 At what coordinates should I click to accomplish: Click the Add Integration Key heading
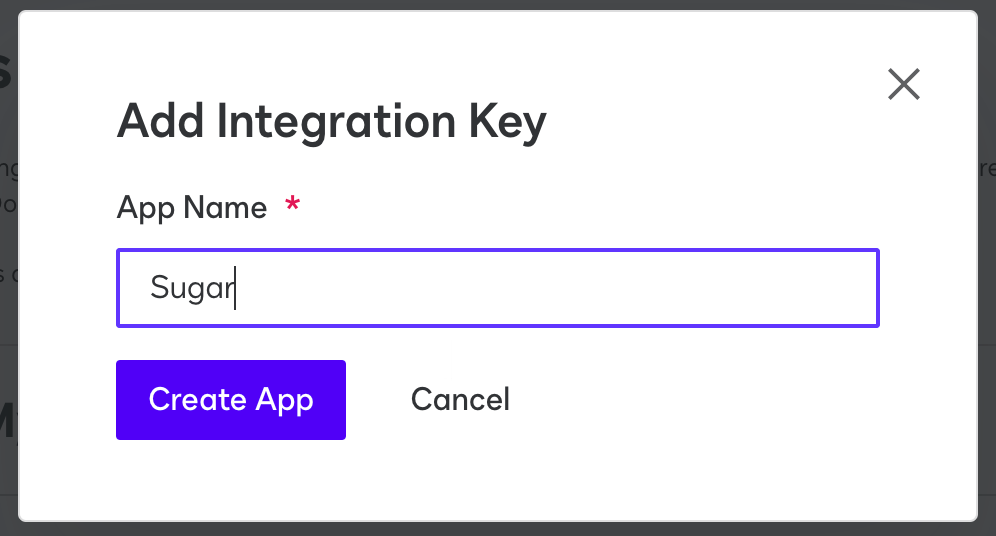coord(331,122)
